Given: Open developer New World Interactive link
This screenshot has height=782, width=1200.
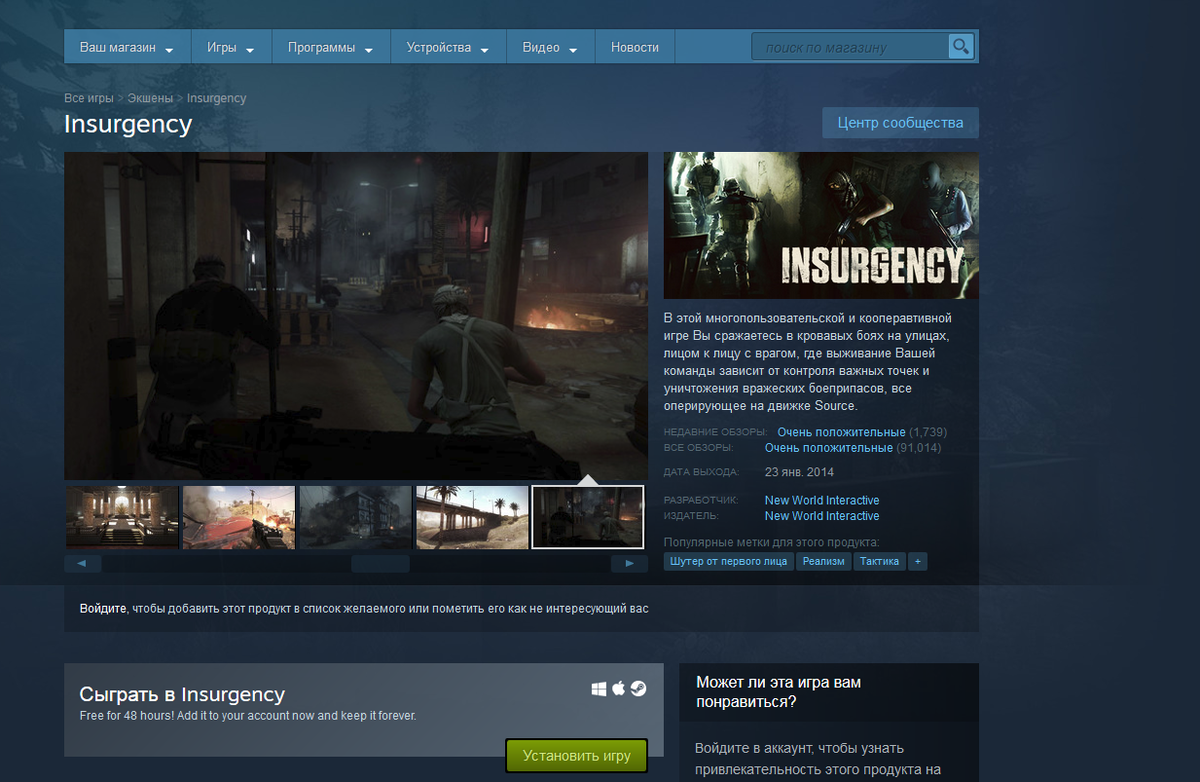Looking at the screenshot, I should coord(822,500).
